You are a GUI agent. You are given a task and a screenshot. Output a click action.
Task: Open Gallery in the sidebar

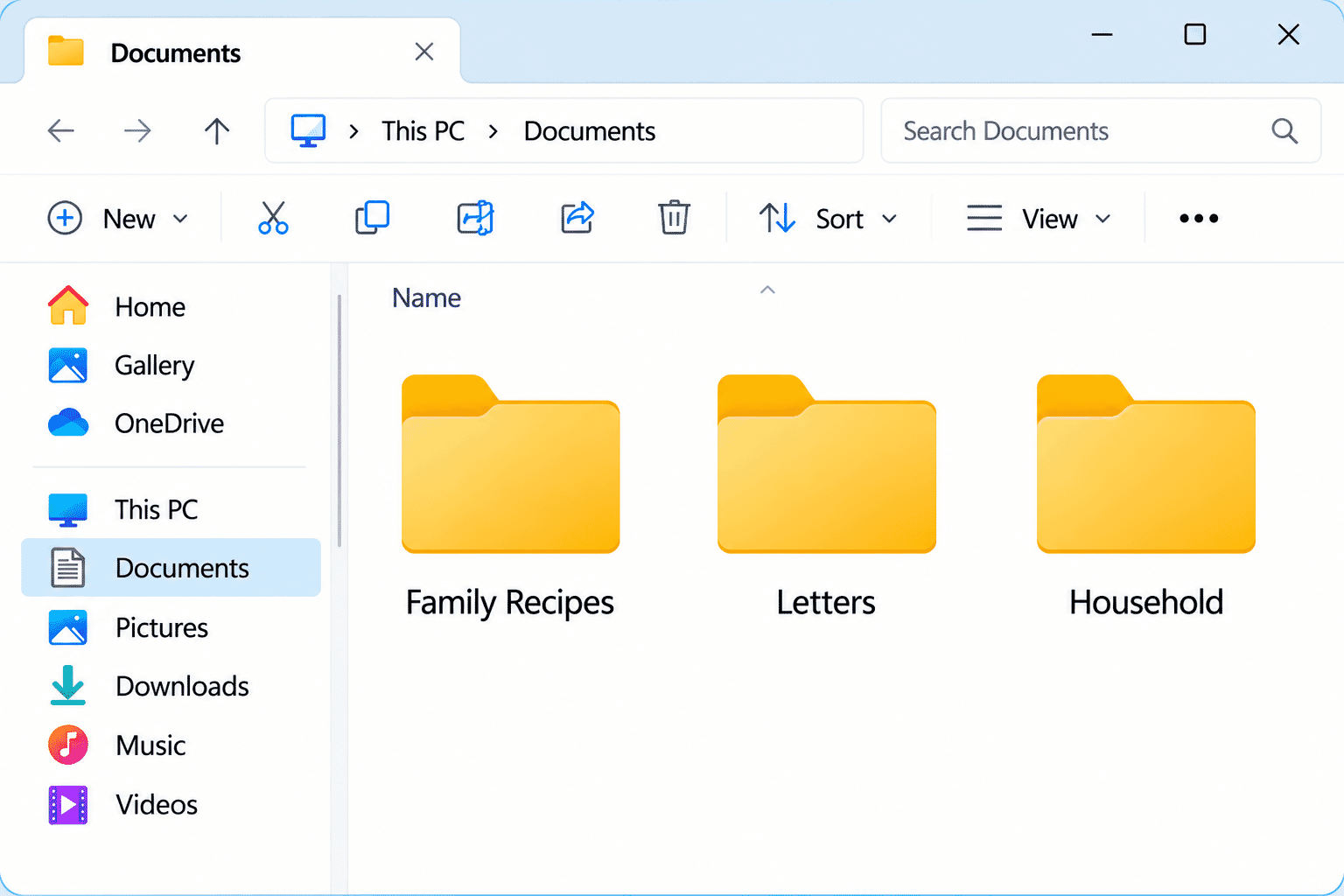pyautogui.click(x=171, y=365)
